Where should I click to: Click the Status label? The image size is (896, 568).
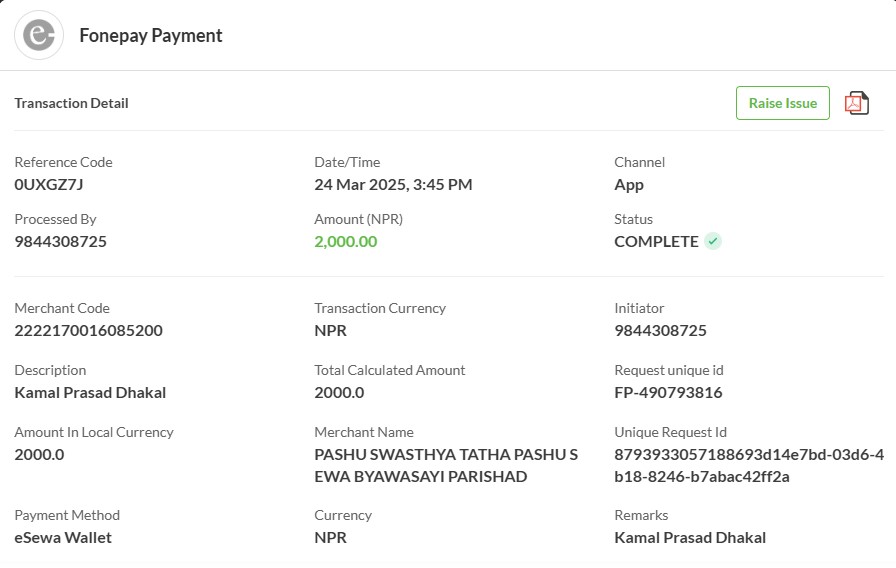coord(634,219)
